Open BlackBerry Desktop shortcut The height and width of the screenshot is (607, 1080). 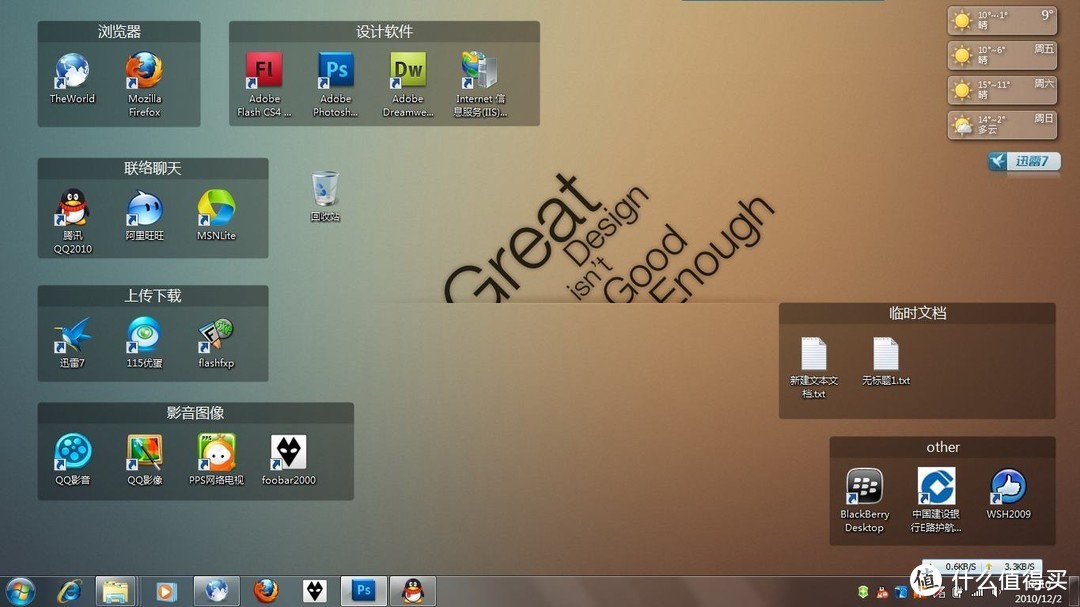864,500
